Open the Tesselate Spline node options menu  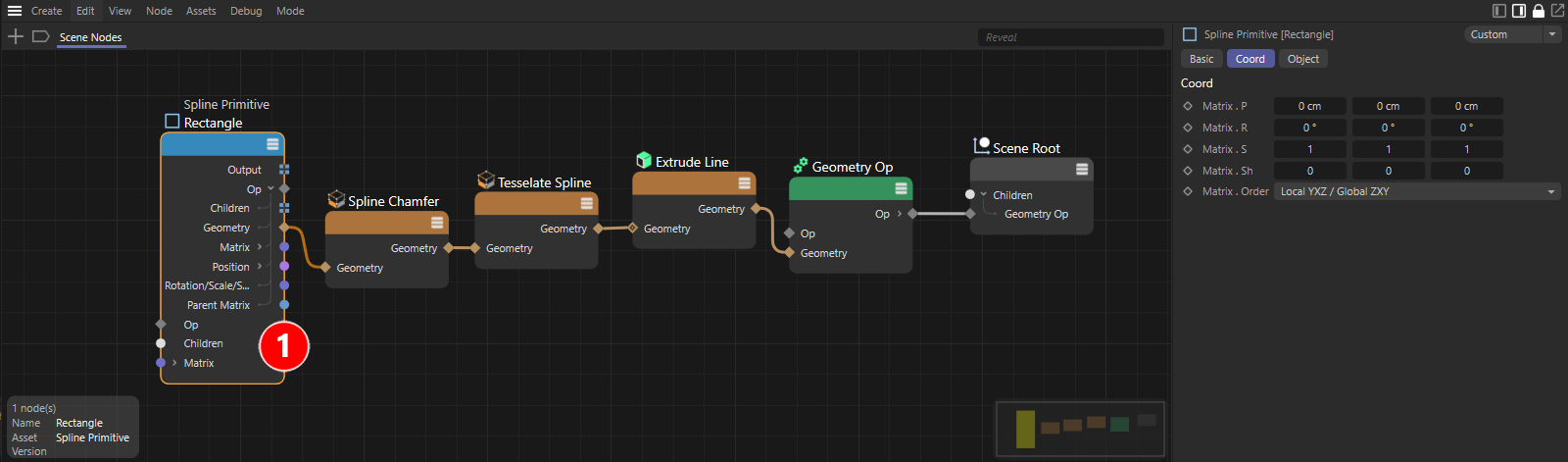coord(586,203)
